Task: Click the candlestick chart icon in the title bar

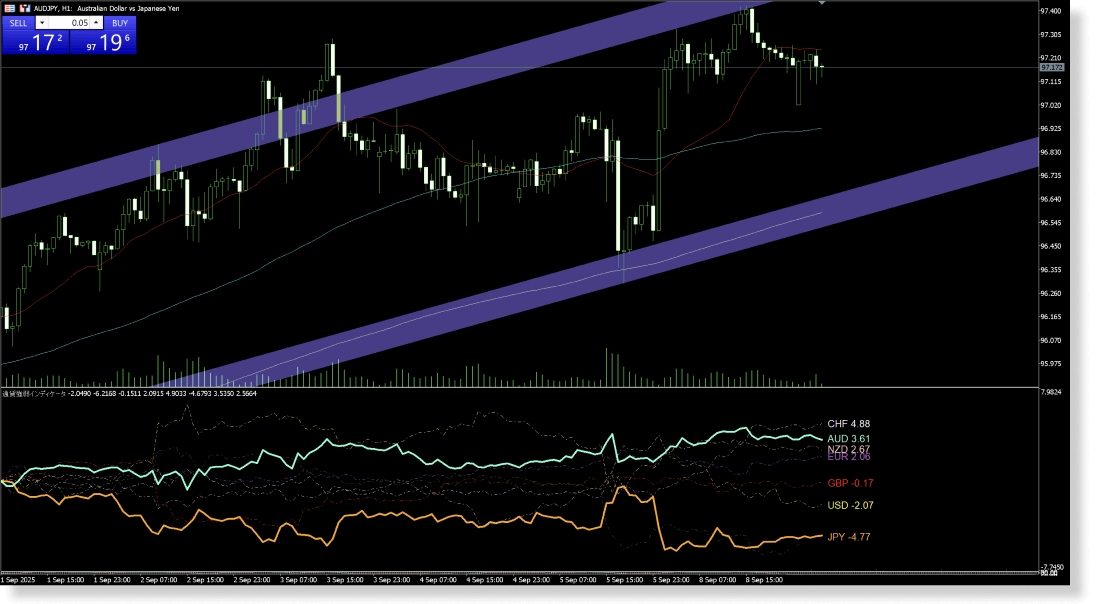Action: pos(25,8)
